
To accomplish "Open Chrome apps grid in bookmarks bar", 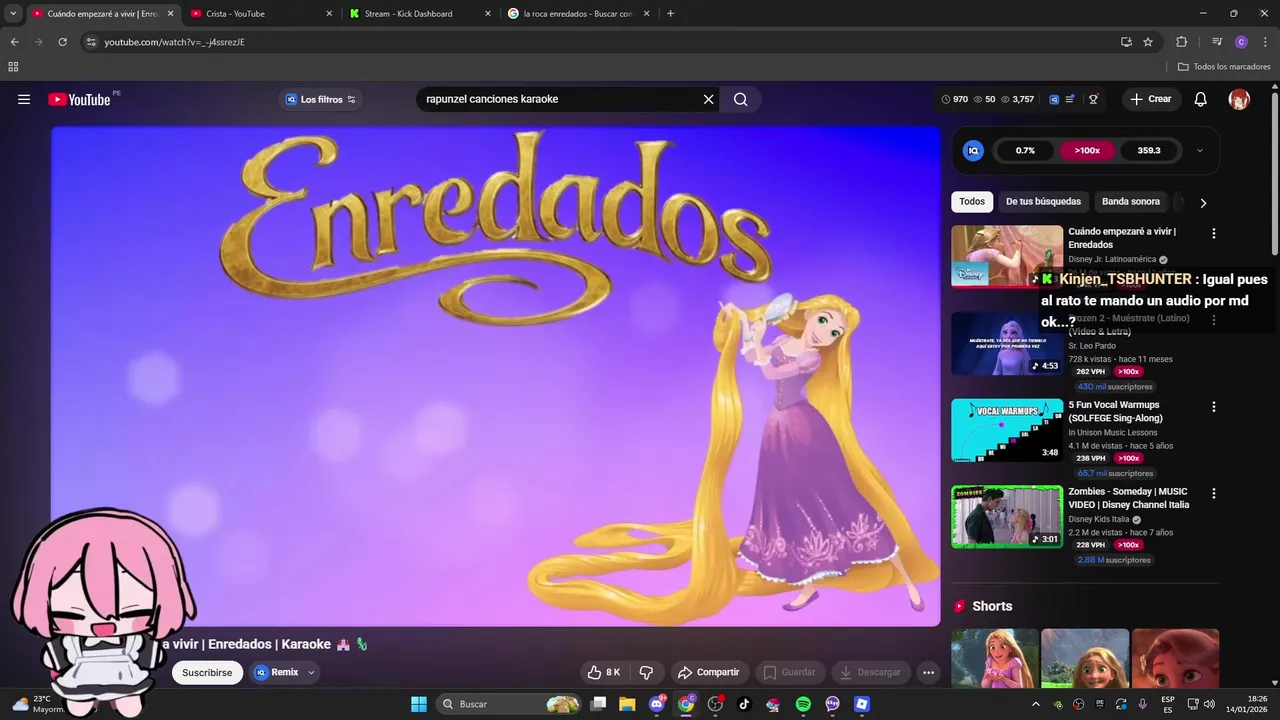I will point(13,67).
